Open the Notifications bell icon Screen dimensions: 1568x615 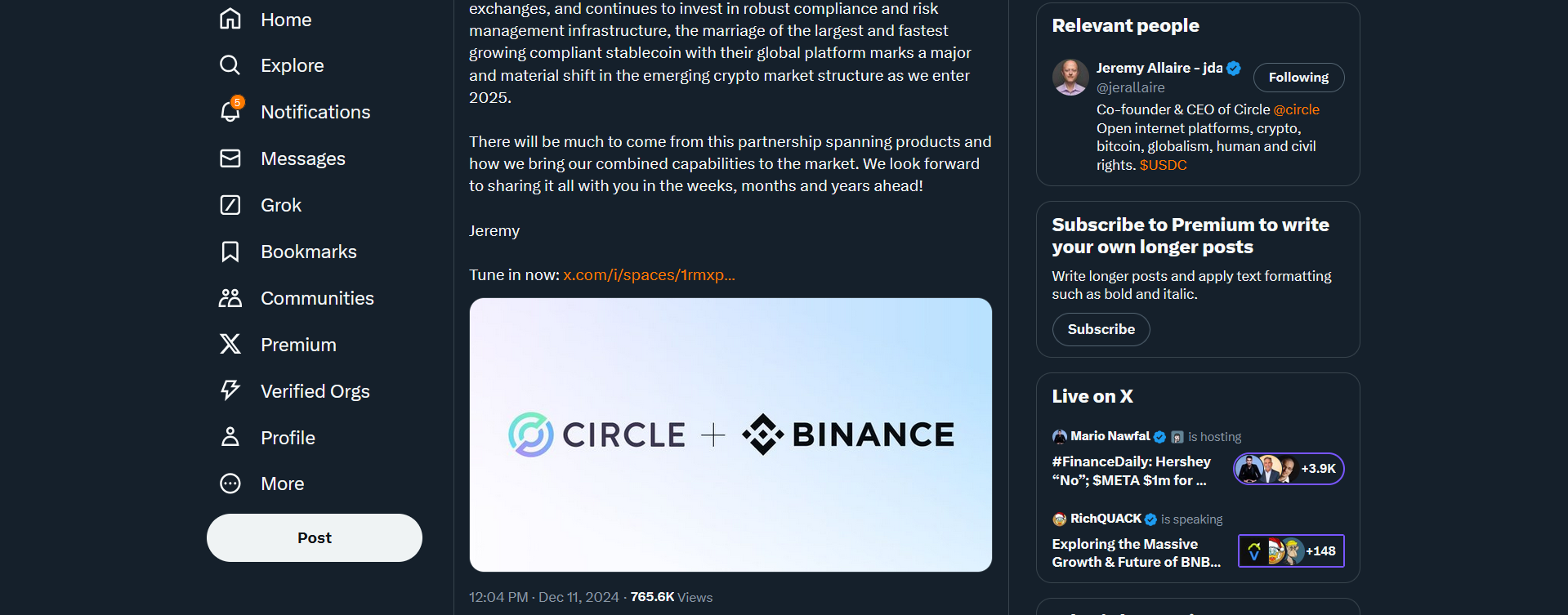click(x=231, y=110)
